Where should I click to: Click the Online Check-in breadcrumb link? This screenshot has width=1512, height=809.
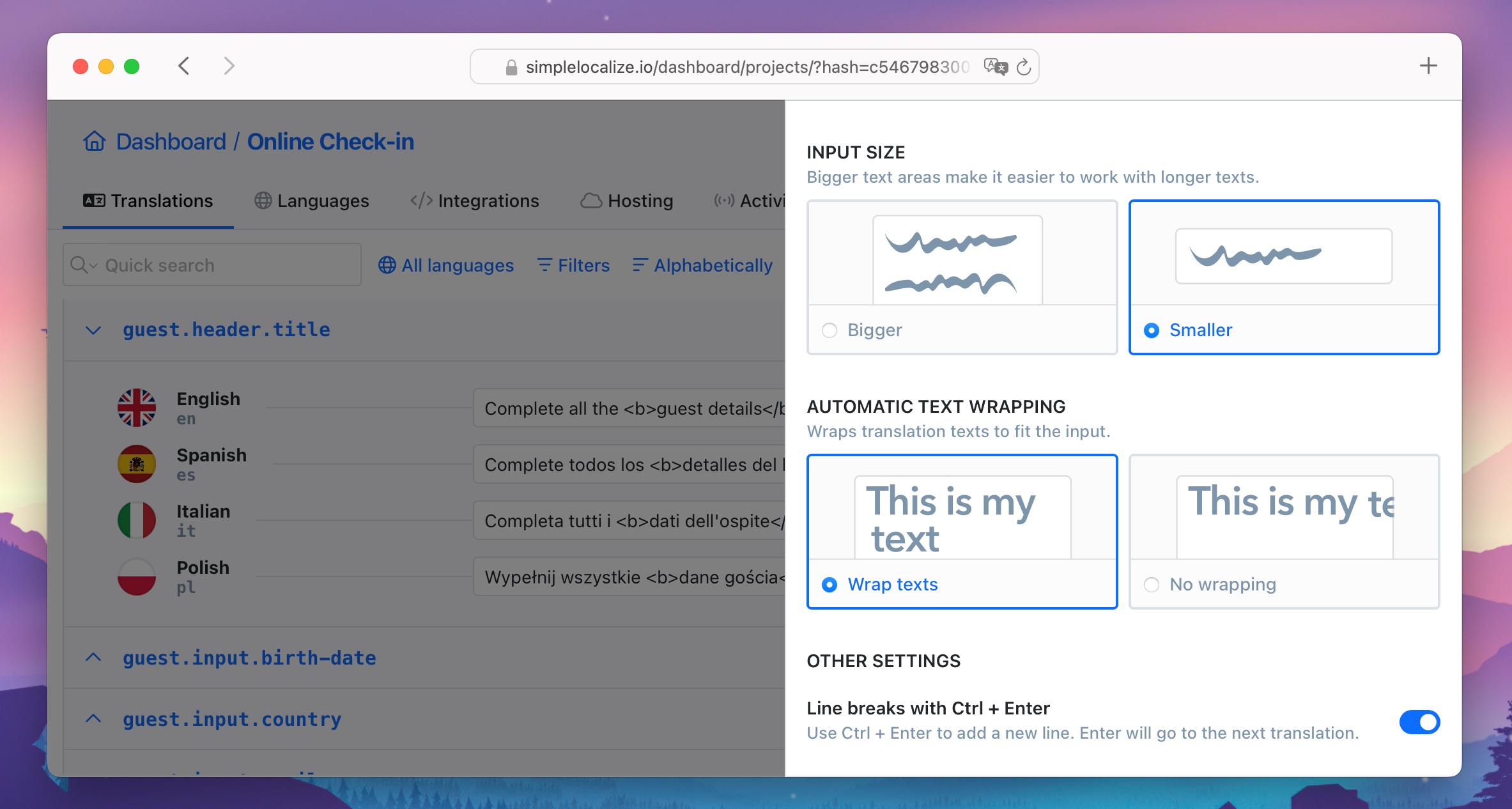(330, 141)
